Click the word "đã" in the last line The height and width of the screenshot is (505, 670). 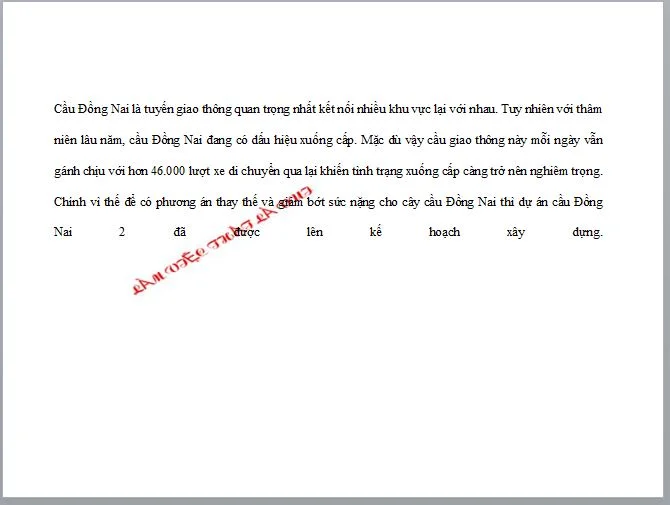coord(180,232)
